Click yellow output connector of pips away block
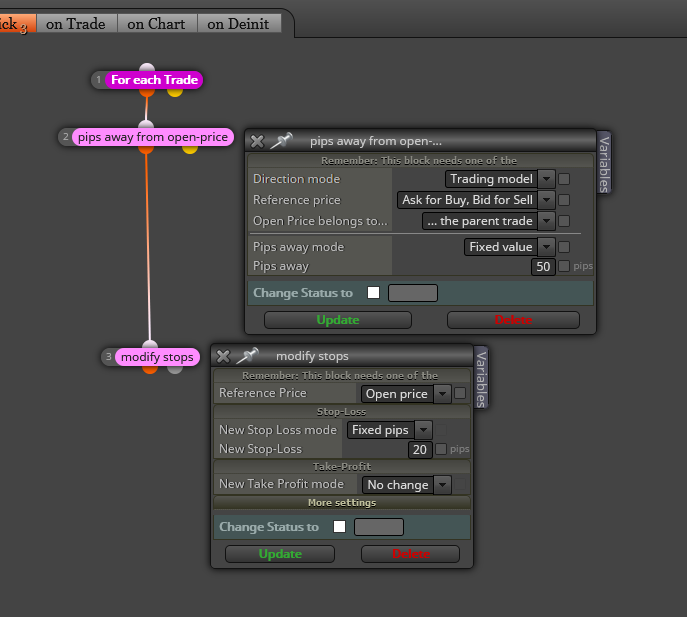The width and height of the screenshot is (687, 617). click(190, 149)
